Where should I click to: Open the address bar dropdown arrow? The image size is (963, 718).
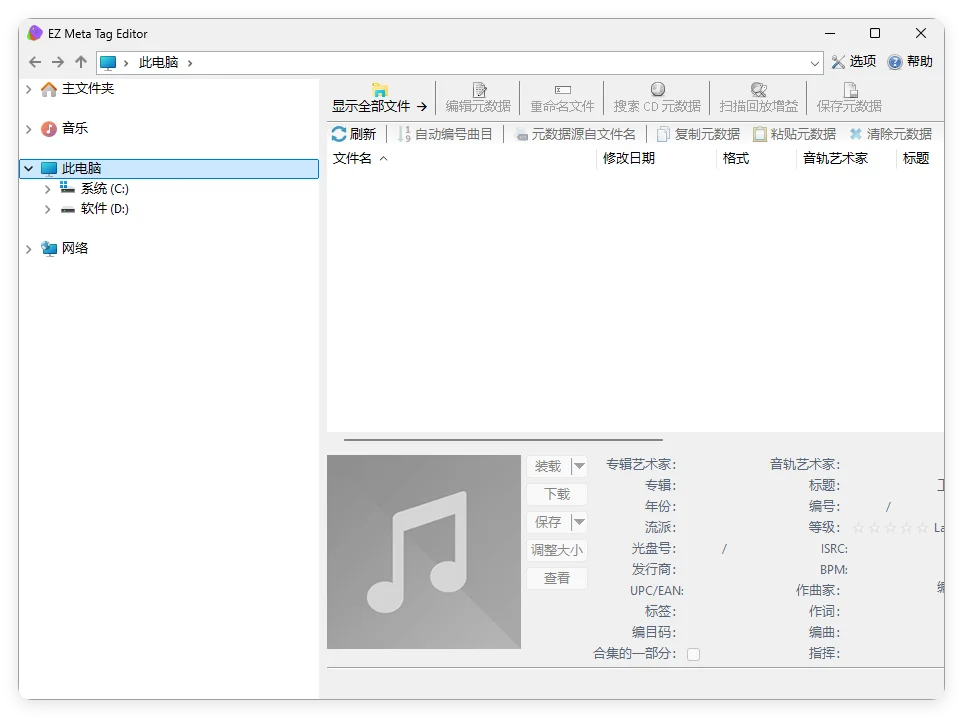[816, 62]
